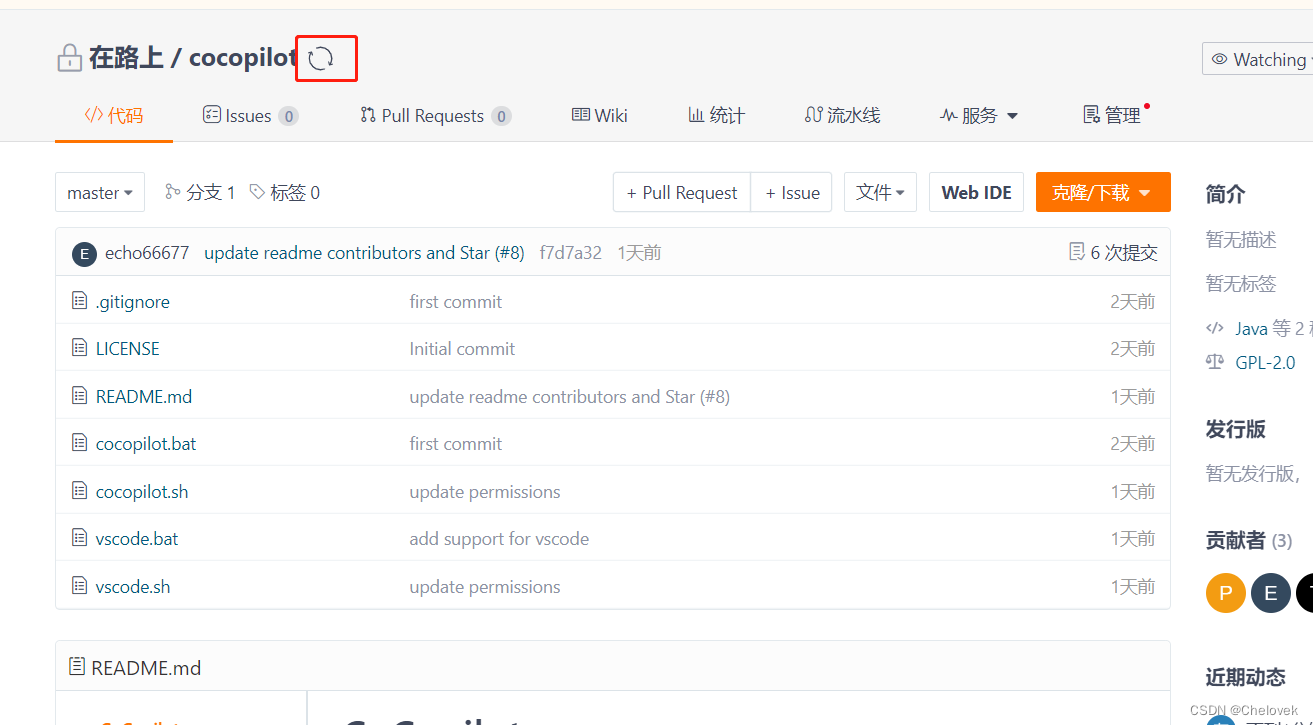The image size is (1313, 725).
Task: Open the 管理 tab
Action: (x=1112, y=116)
